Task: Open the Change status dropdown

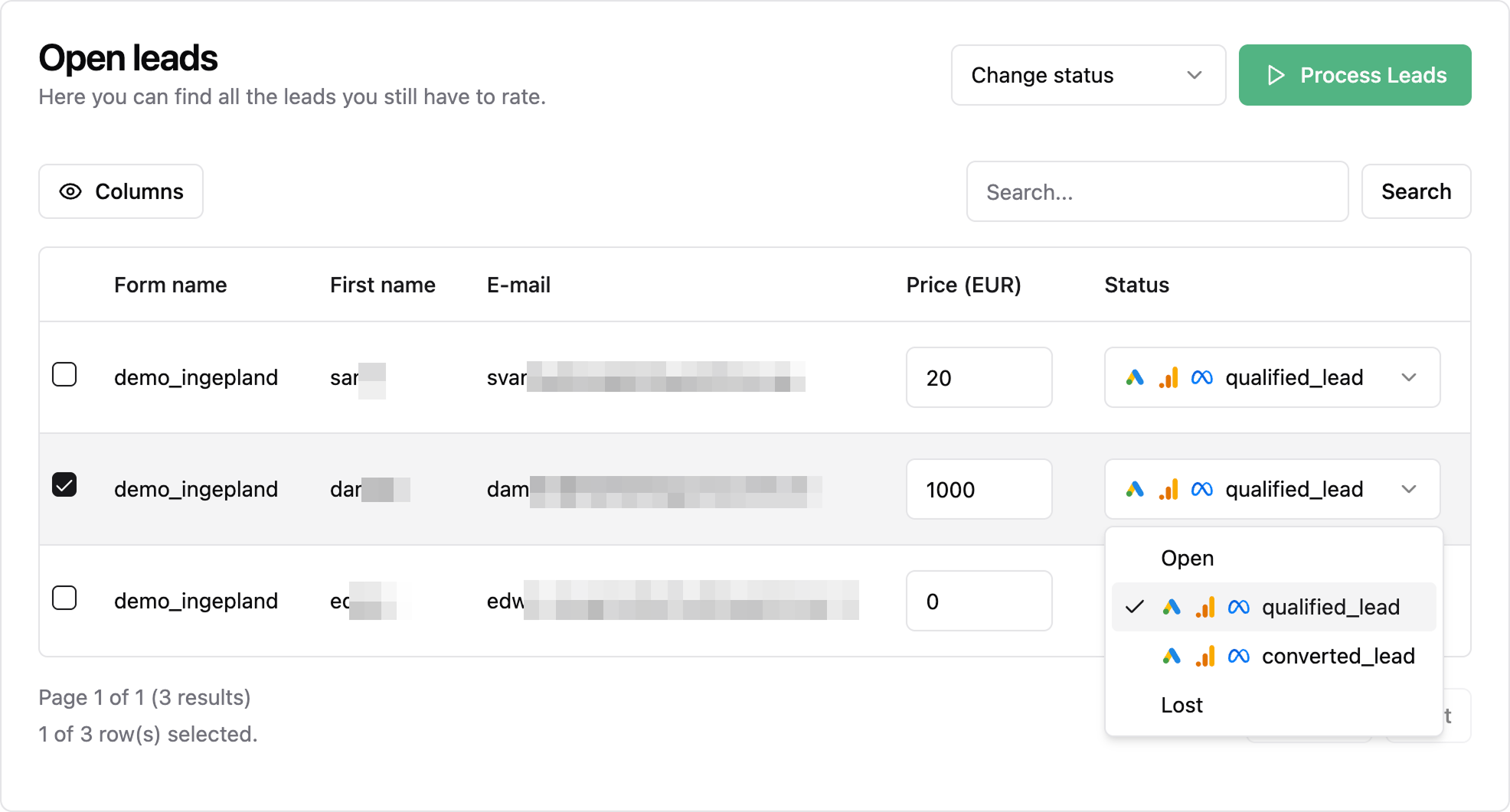Action: coord(1087,75)
